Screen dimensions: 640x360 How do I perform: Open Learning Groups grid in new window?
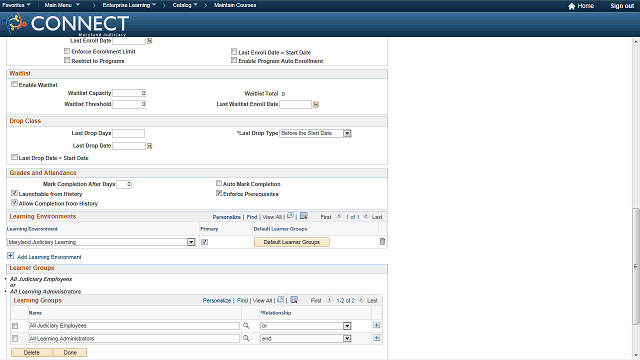pos(280,300)
